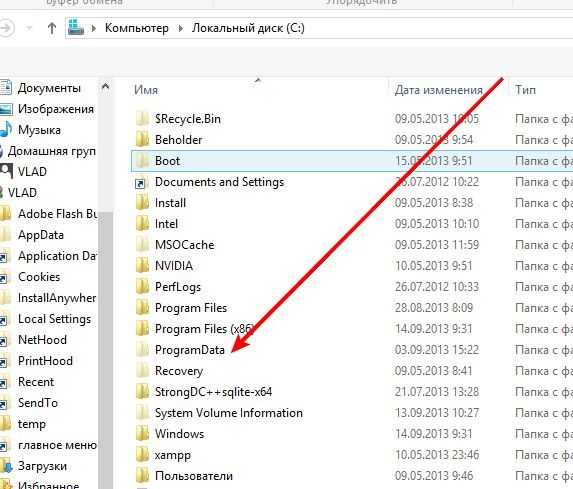Select the ProgramData folder icon
Viewport: 573px width, 489px height.
pos(142,350)
